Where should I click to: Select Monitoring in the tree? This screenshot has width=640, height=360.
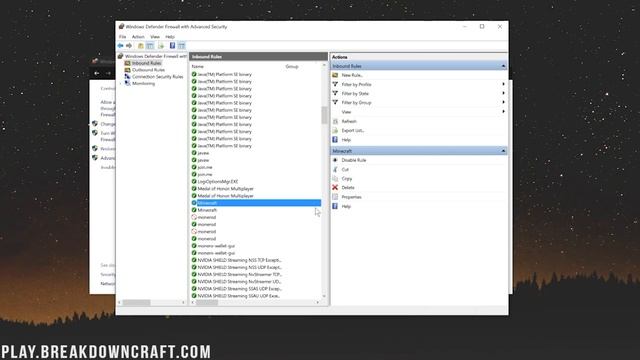pos(140,84)
